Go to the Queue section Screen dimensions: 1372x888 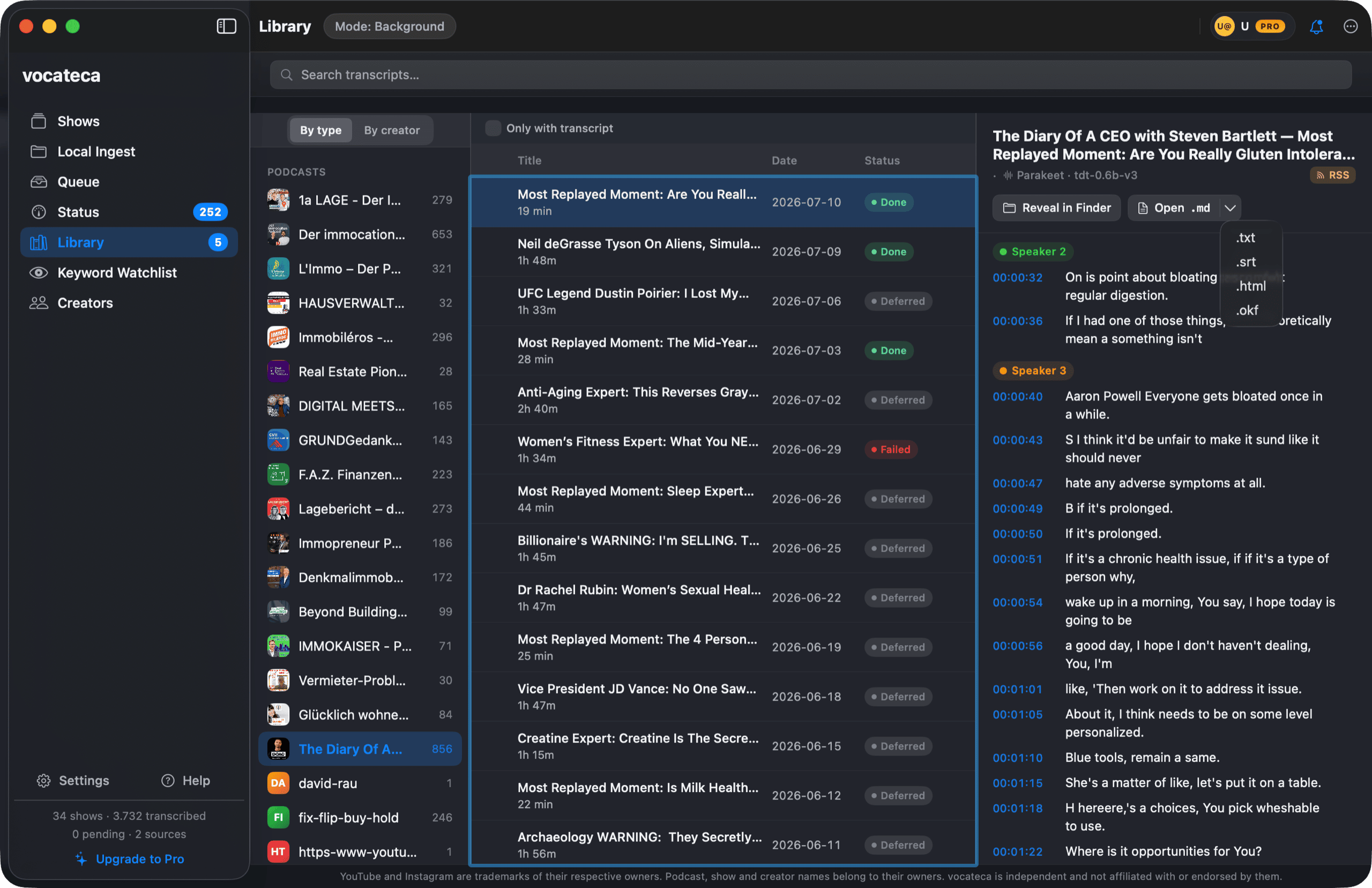tap(129, 182)
